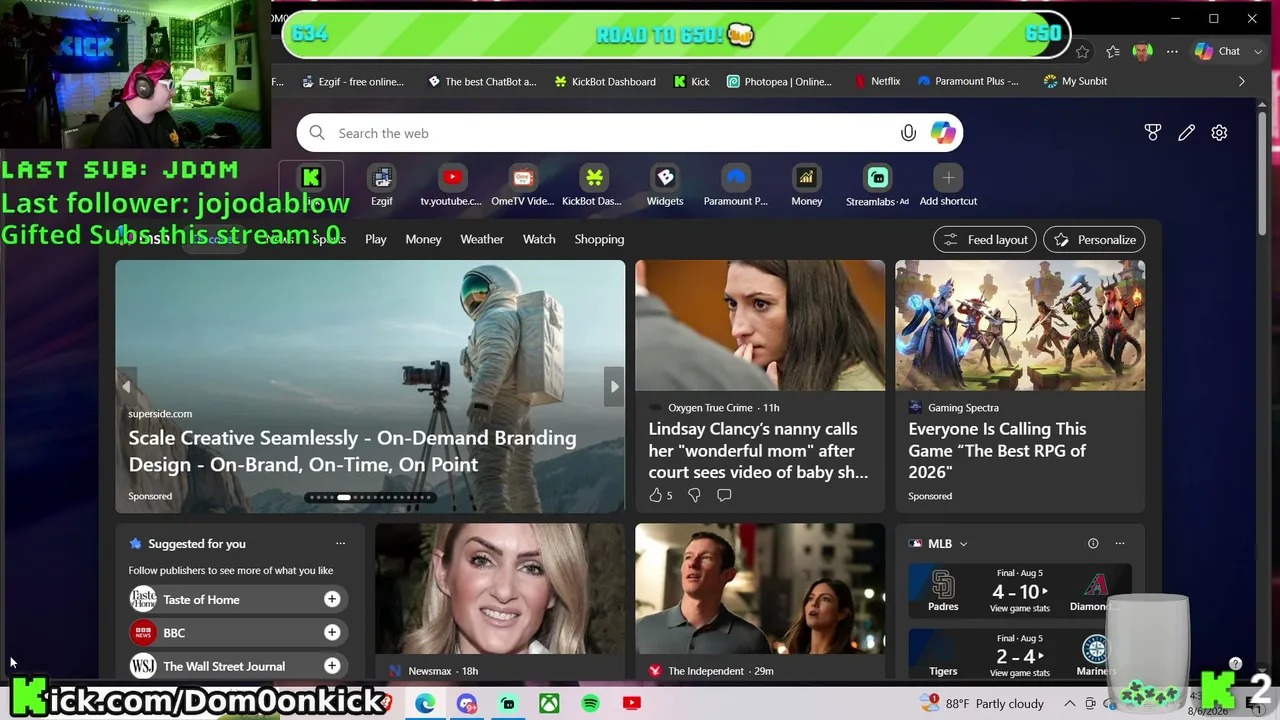Image resolution: width=1280 pixels, height=720 pixels.
Task: Click the Feed layout button
Action: (985, 240)
